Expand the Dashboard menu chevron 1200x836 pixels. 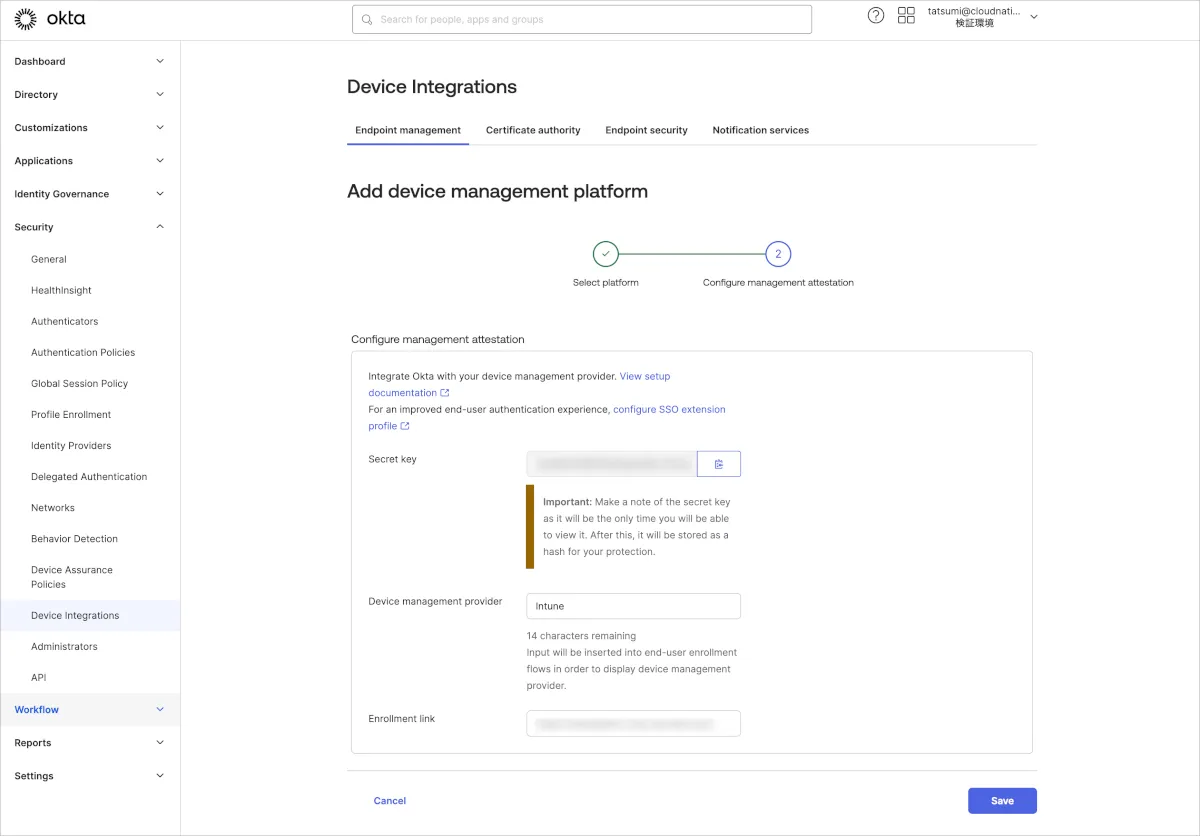pos(160,61)
